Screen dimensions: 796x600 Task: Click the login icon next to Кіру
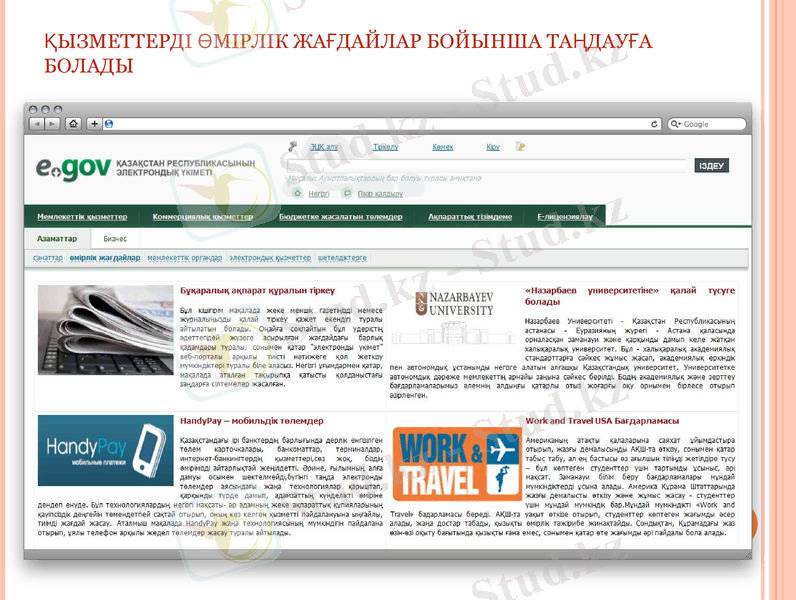tap(520, 147)
